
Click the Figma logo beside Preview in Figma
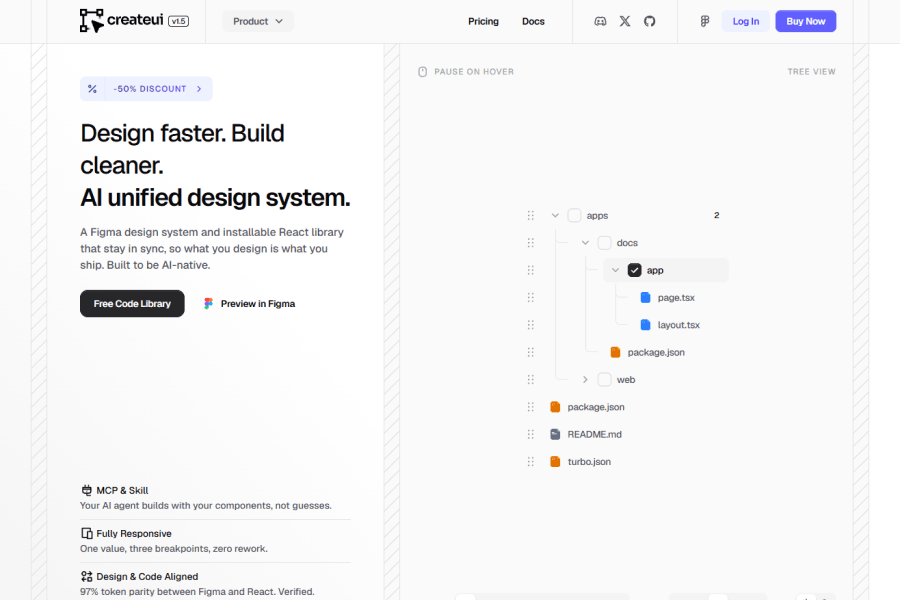[208, 304]
